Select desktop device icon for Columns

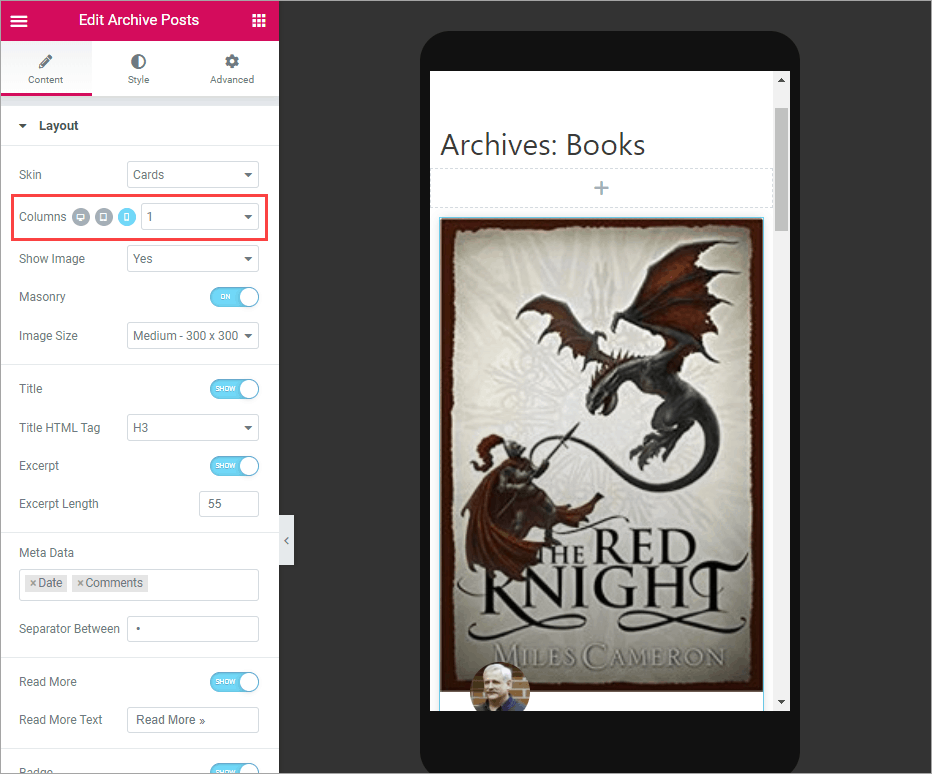point(81,217)
